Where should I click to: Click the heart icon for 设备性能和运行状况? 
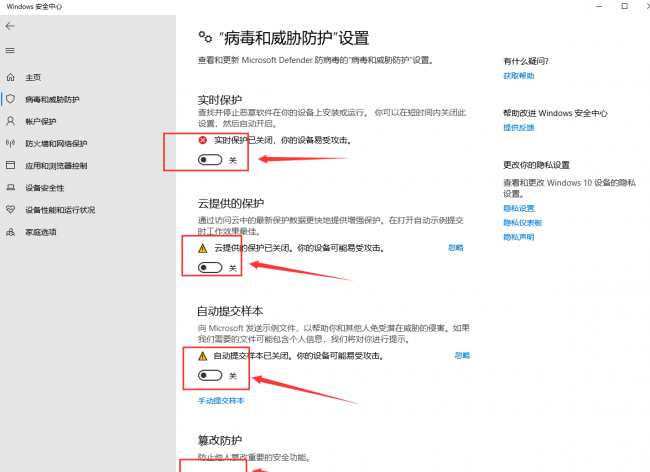[10, 210]
